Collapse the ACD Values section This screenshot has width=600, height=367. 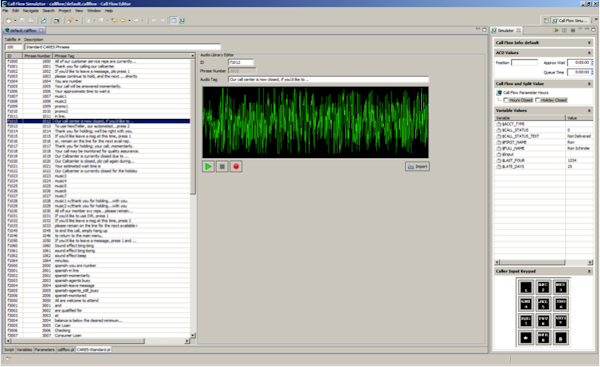point(589,53)
